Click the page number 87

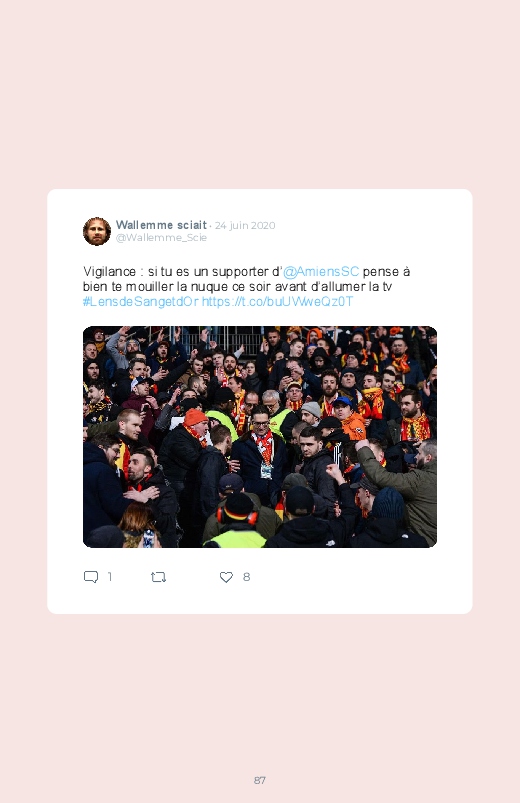(260, 780)
